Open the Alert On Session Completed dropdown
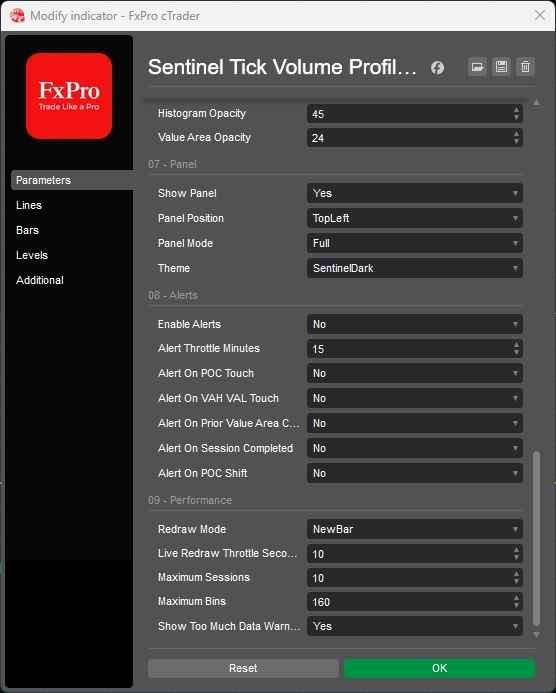Viewport: 556px width, 693px height. point(415,448)
